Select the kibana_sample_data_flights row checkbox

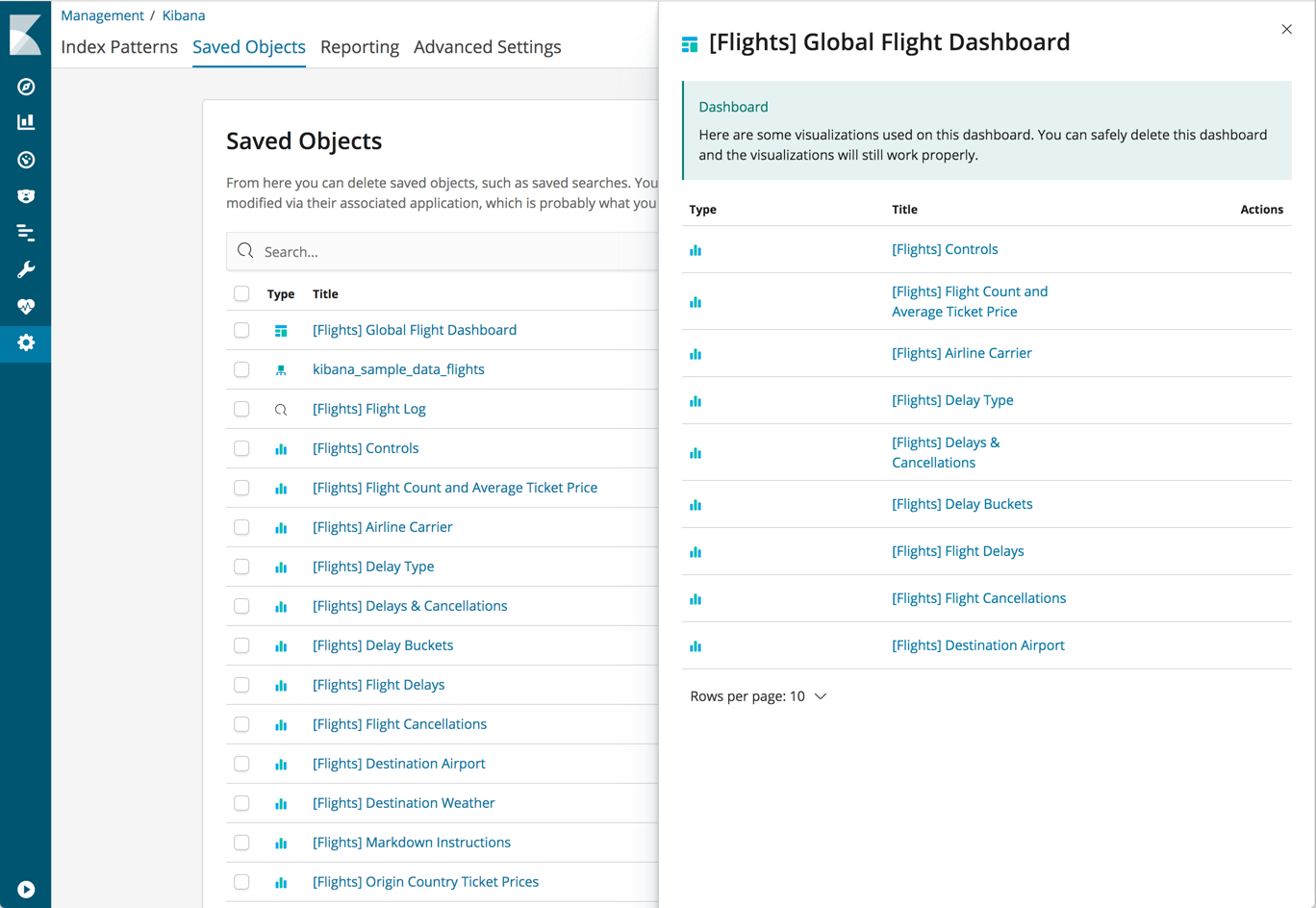pyautogui.click(x=241, y=369)
